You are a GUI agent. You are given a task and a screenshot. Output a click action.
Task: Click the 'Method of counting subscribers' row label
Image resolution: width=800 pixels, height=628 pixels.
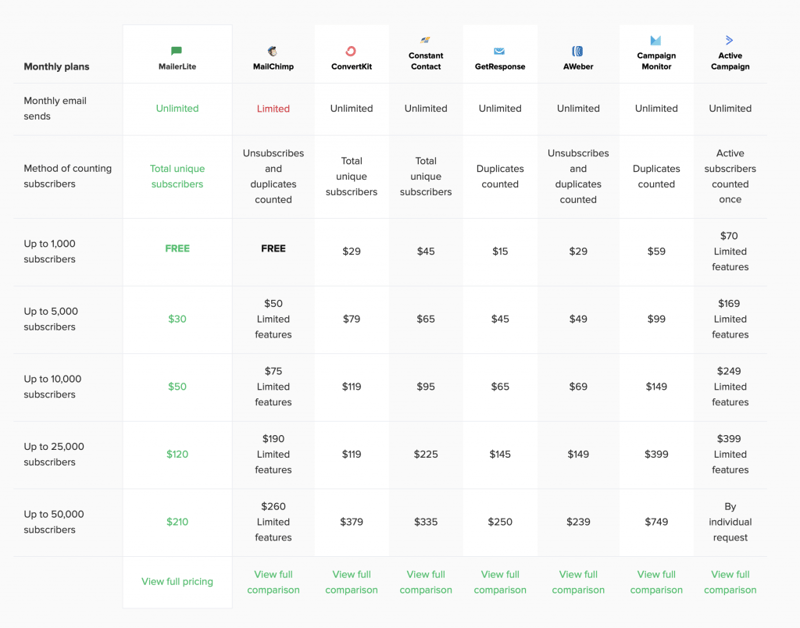coord(67,176)
